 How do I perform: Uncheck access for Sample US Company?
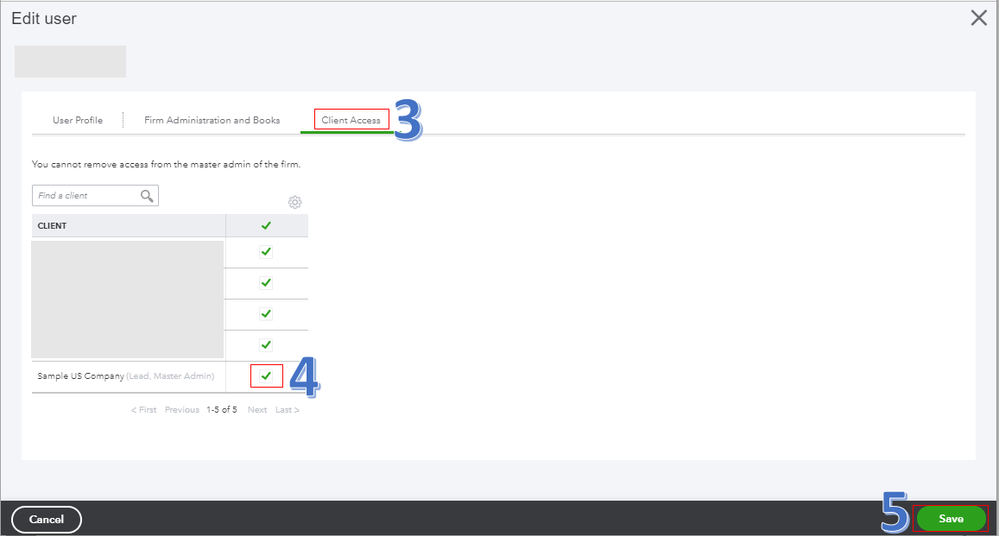[x=266, y=376]
